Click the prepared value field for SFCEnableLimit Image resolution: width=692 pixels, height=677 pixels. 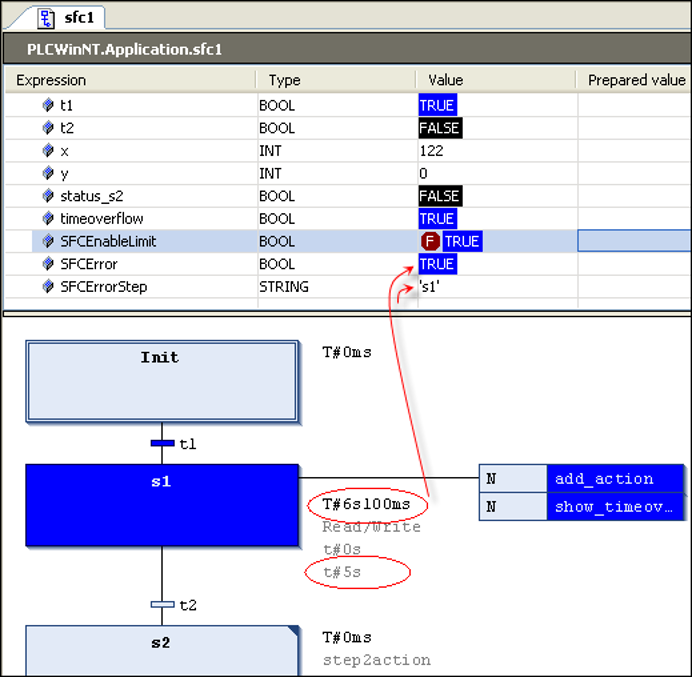(634, 241)
